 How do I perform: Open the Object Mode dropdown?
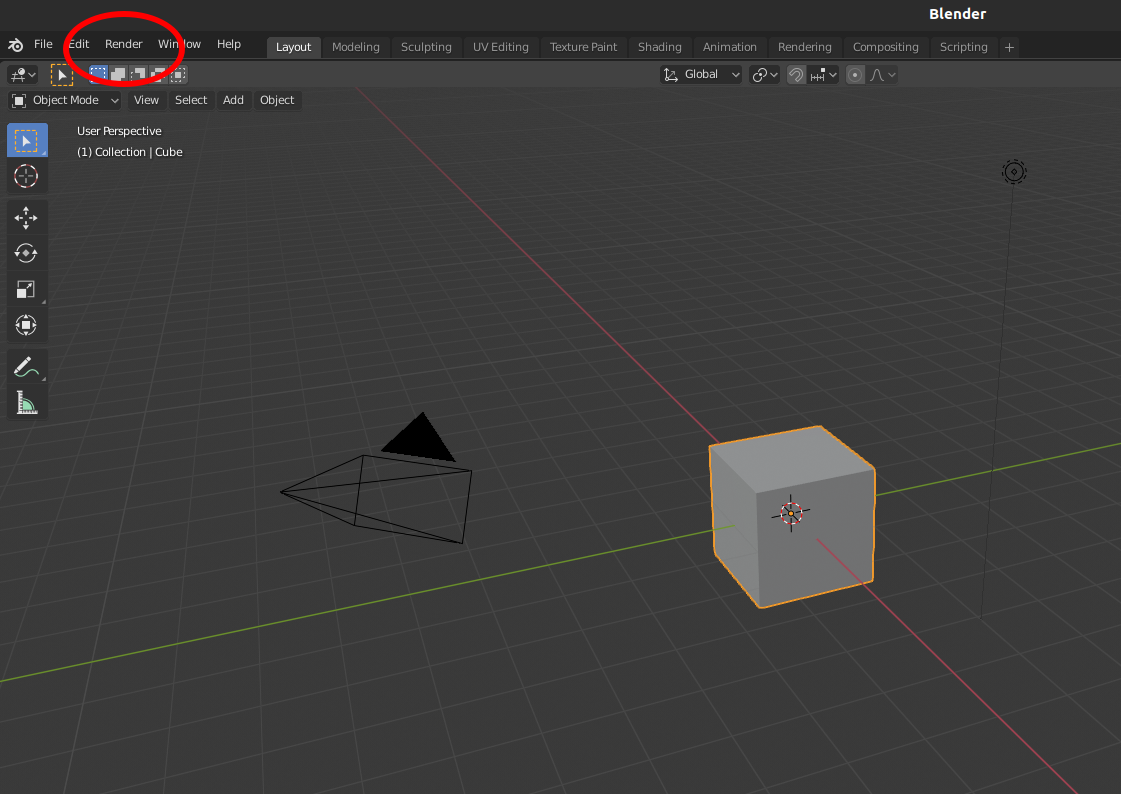tap(66, 100)
